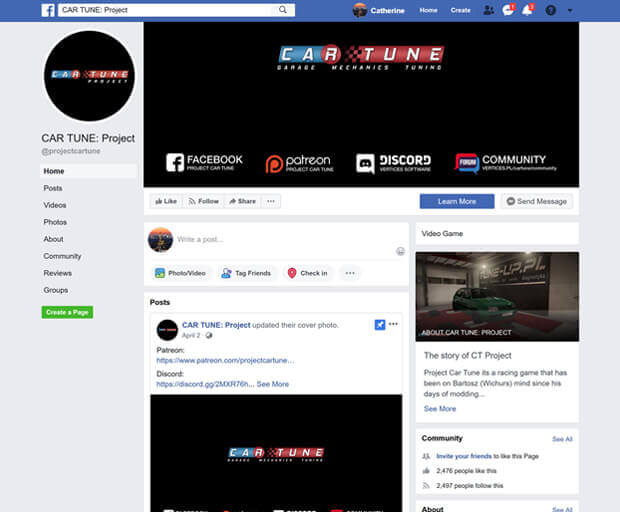Viewport: 620px width, 512px height.
Task: Click the help question mark icon
Action: pyautogui.click(x=549, y=10)
